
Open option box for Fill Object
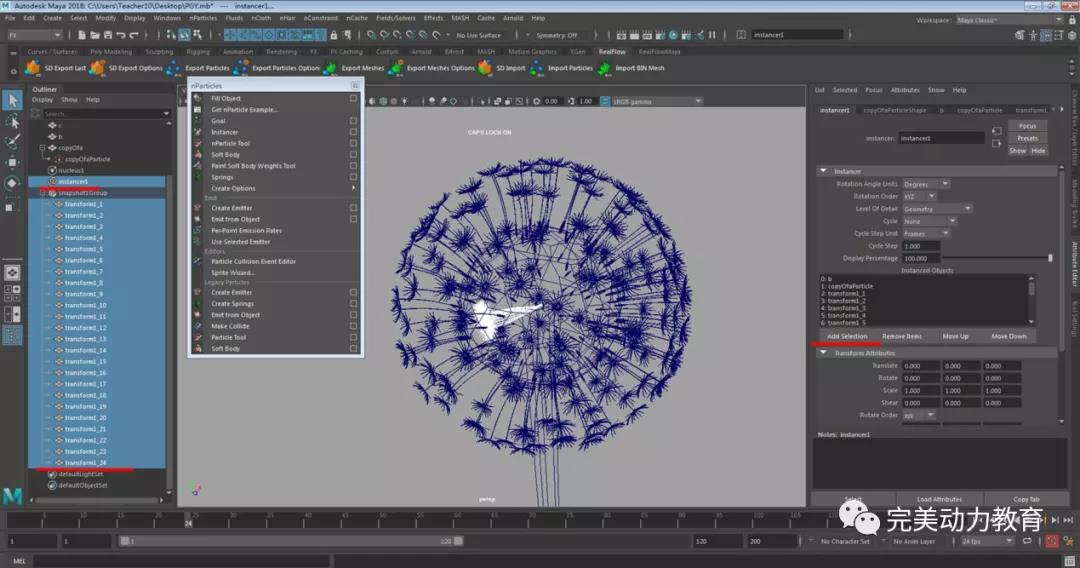click(x=354, y=98)
